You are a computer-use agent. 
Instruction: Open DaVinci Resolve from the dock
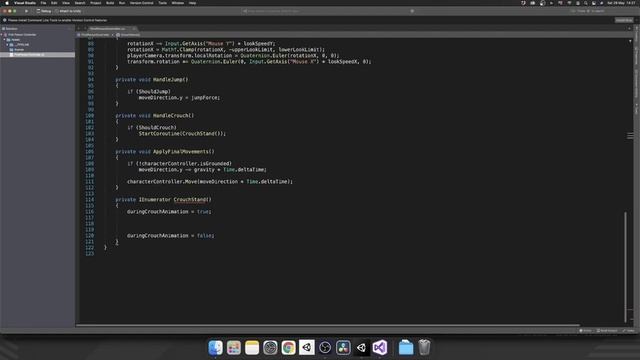pos(343,348)
